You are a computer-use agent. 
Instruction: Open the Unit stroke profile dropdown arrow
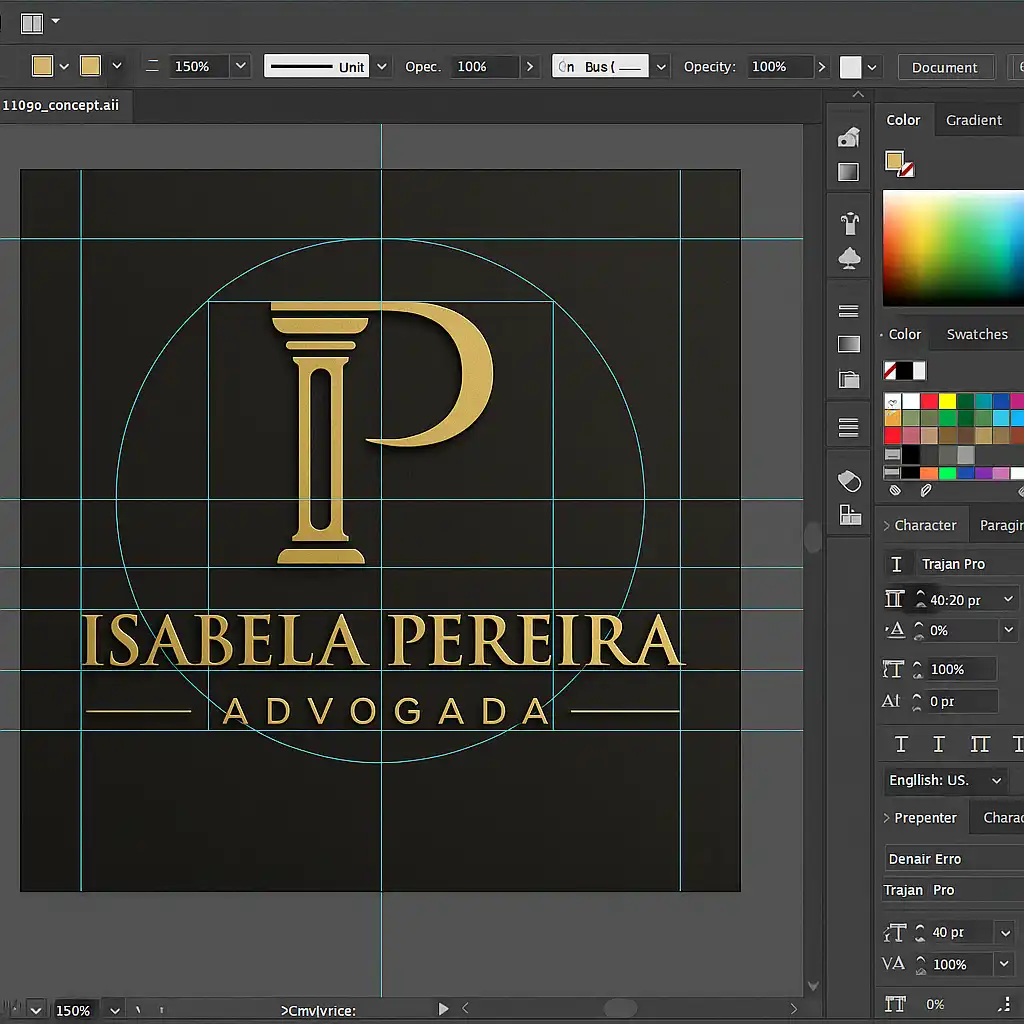[x=382, y=67]
